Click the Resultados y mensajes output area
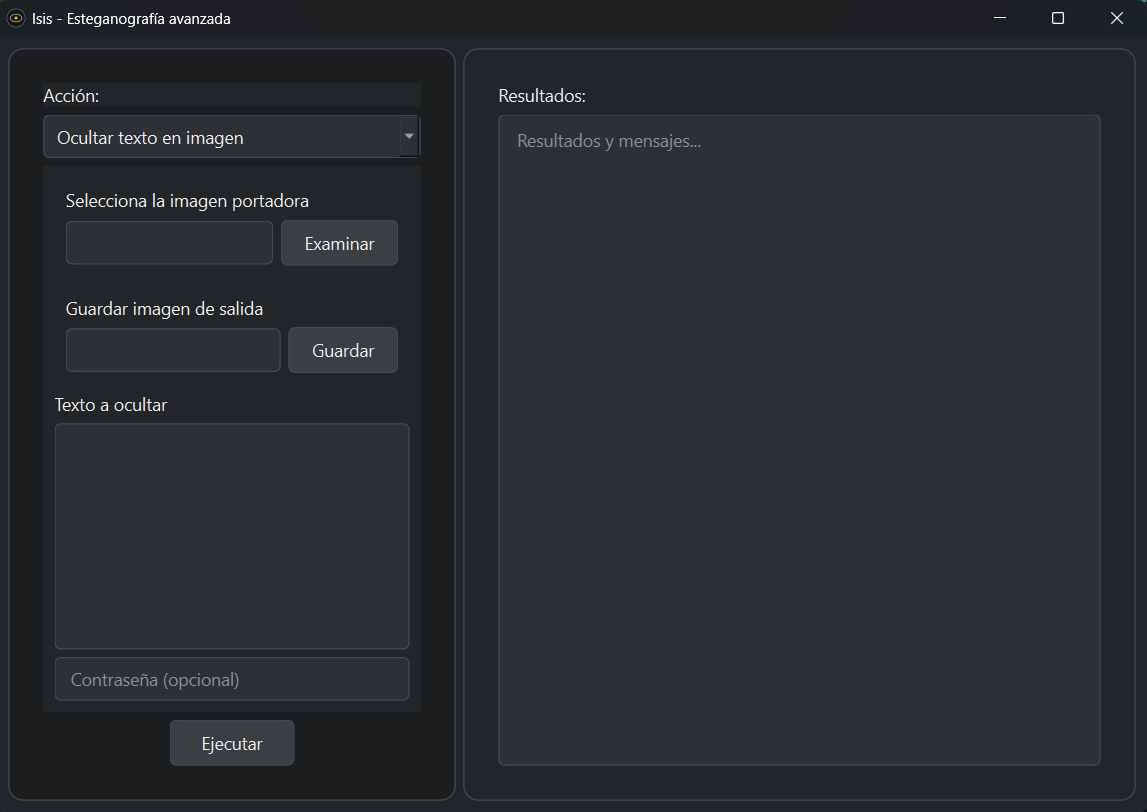This screenshot has width=1147, height=812. [799, 440]
